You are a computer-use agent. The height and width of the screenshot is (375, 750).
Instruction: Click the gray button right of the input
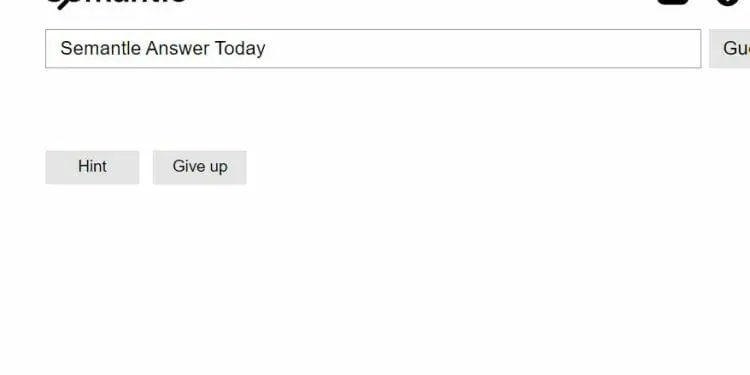729,49
